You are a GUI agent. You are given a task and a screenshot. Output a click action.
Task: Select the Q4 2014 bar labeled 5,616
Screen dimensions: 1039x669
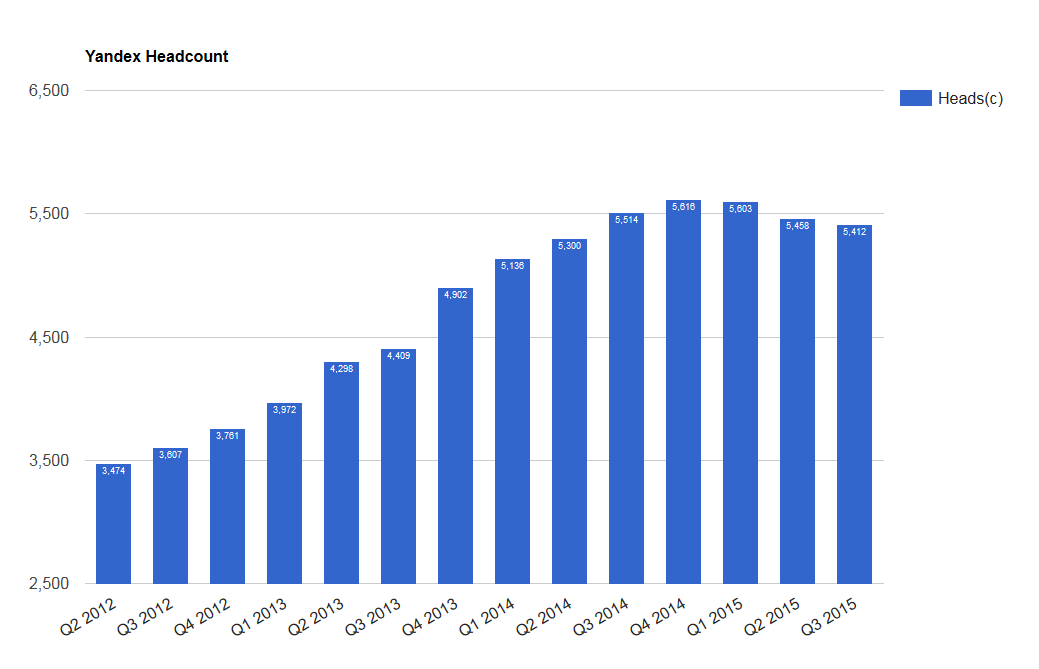[x=683, y=392]
